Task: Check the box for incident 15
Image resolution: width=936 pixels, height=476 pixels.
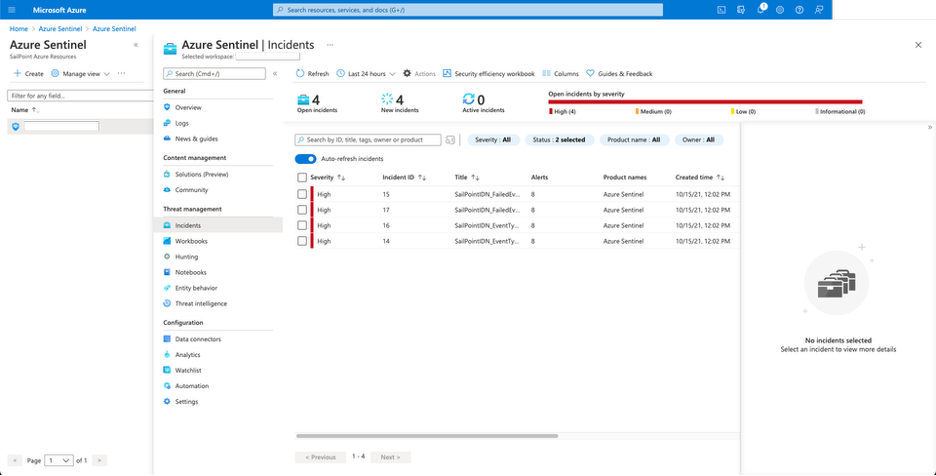Action: click(x=302, y=194)
